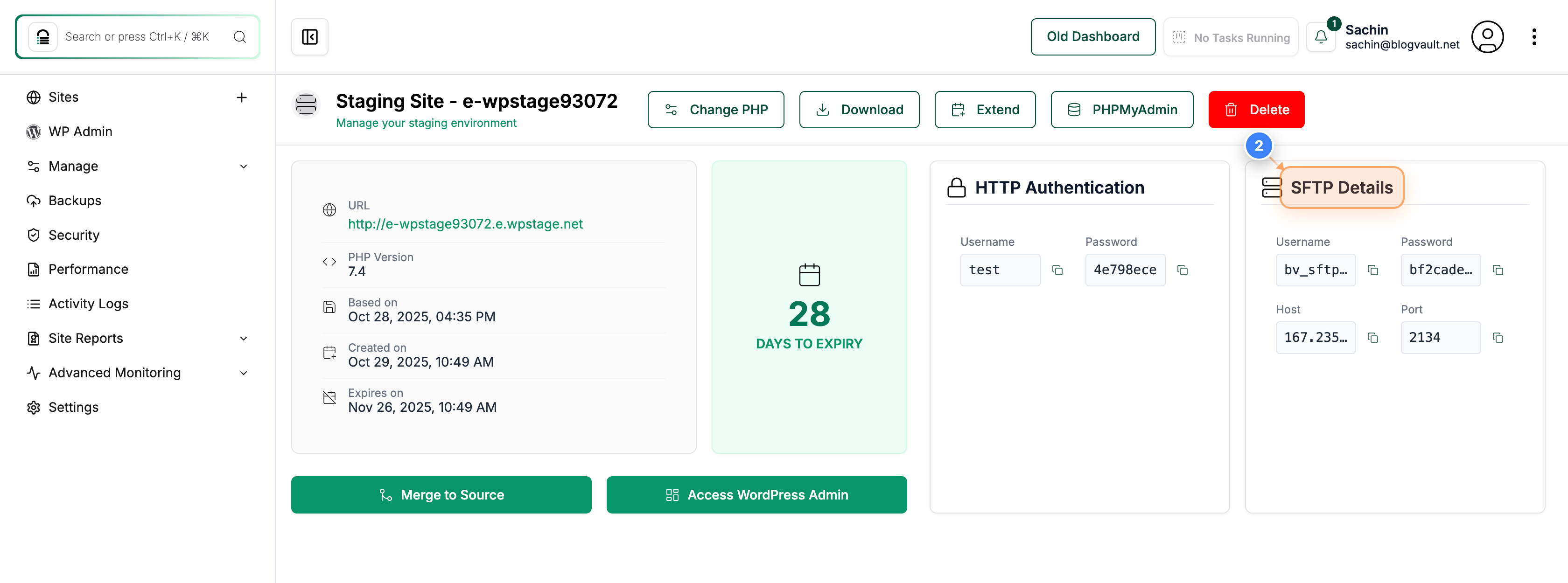This screenshot has height=583, width=1568.
Task: Expand the Manage section chevron
Action: 244,166
